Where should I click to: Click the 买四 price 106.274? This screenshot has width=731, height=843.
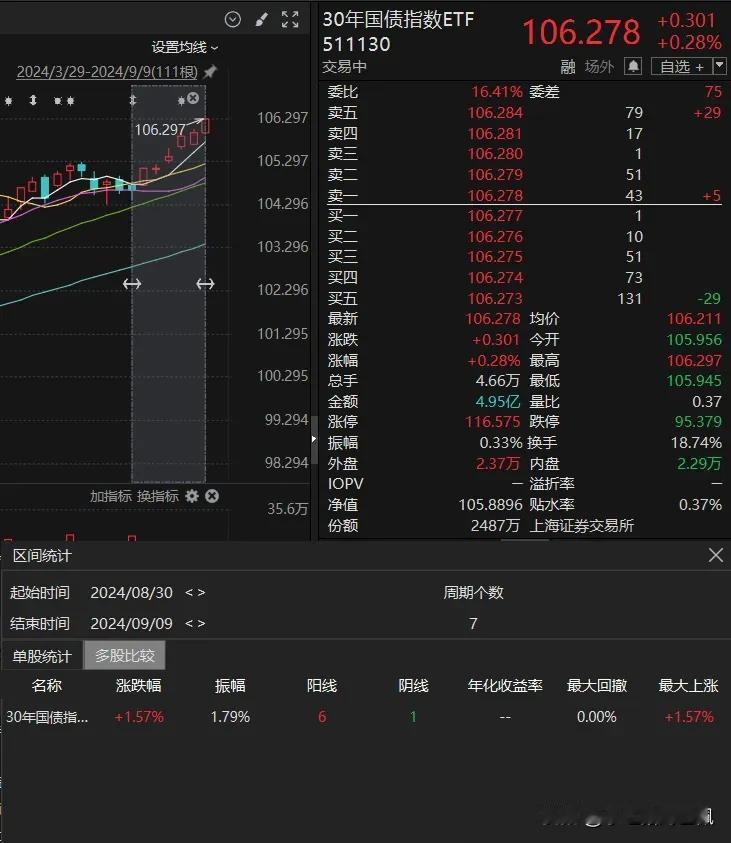(x=495, y=277)
